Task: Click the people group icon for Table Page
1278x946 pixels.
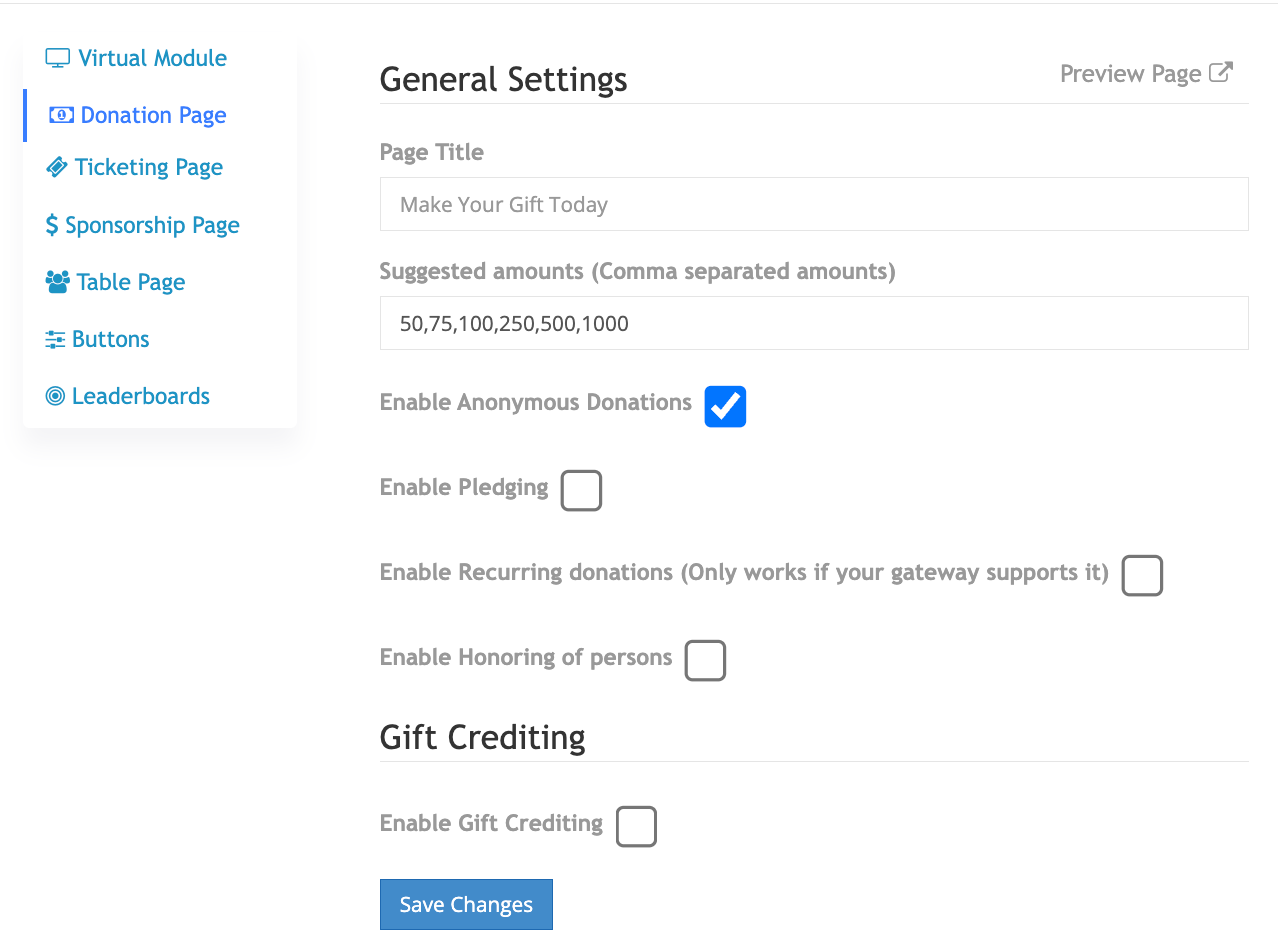Action: coord(57,282)
